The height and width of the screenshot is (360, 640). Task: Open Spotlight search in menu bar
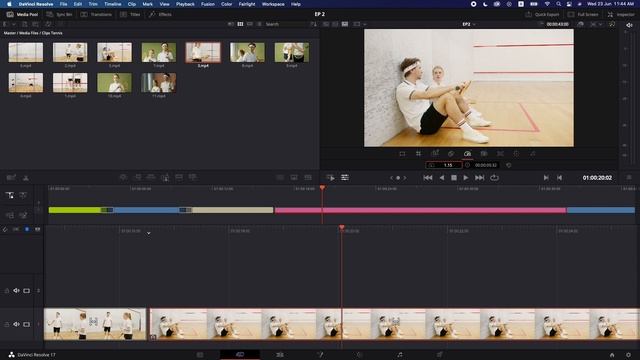click(x=558, y=4)
